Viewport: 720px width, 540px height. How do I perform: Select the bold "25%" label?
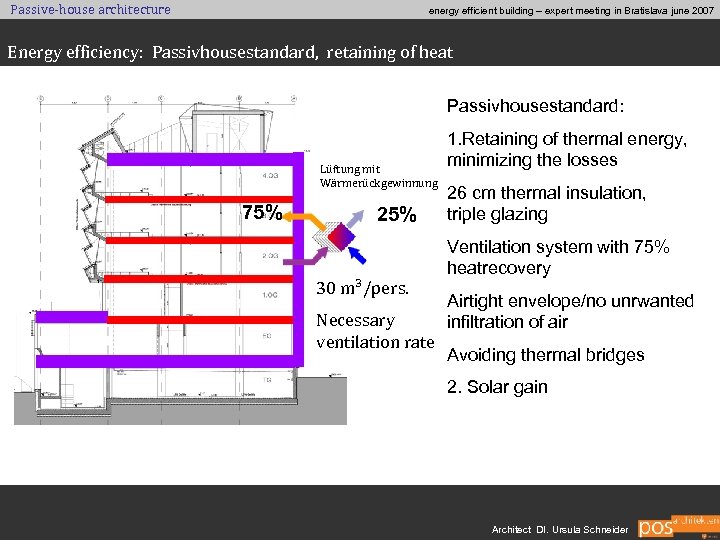click(x=397, y=214)
